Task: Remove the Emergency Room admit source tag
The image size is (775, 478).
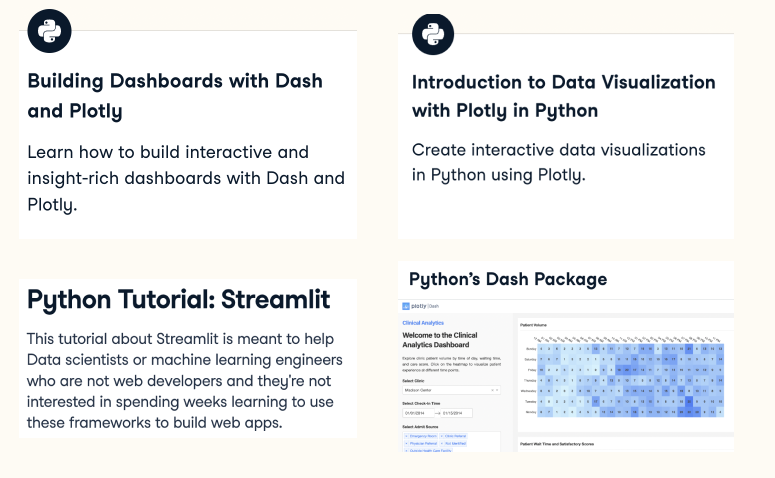Action: click(x=406, y=436)
